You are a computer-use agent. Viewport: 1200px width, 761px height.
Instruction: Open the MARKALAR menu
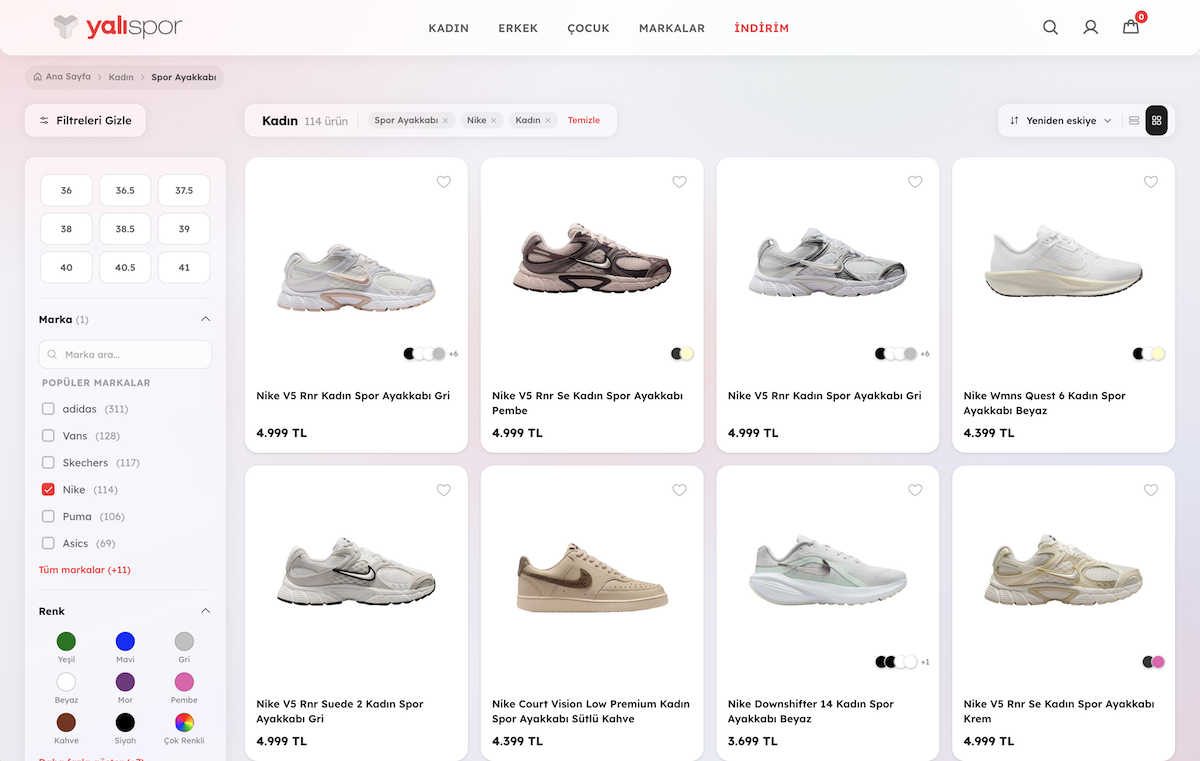pyautogui.click(x=672, y=28)
